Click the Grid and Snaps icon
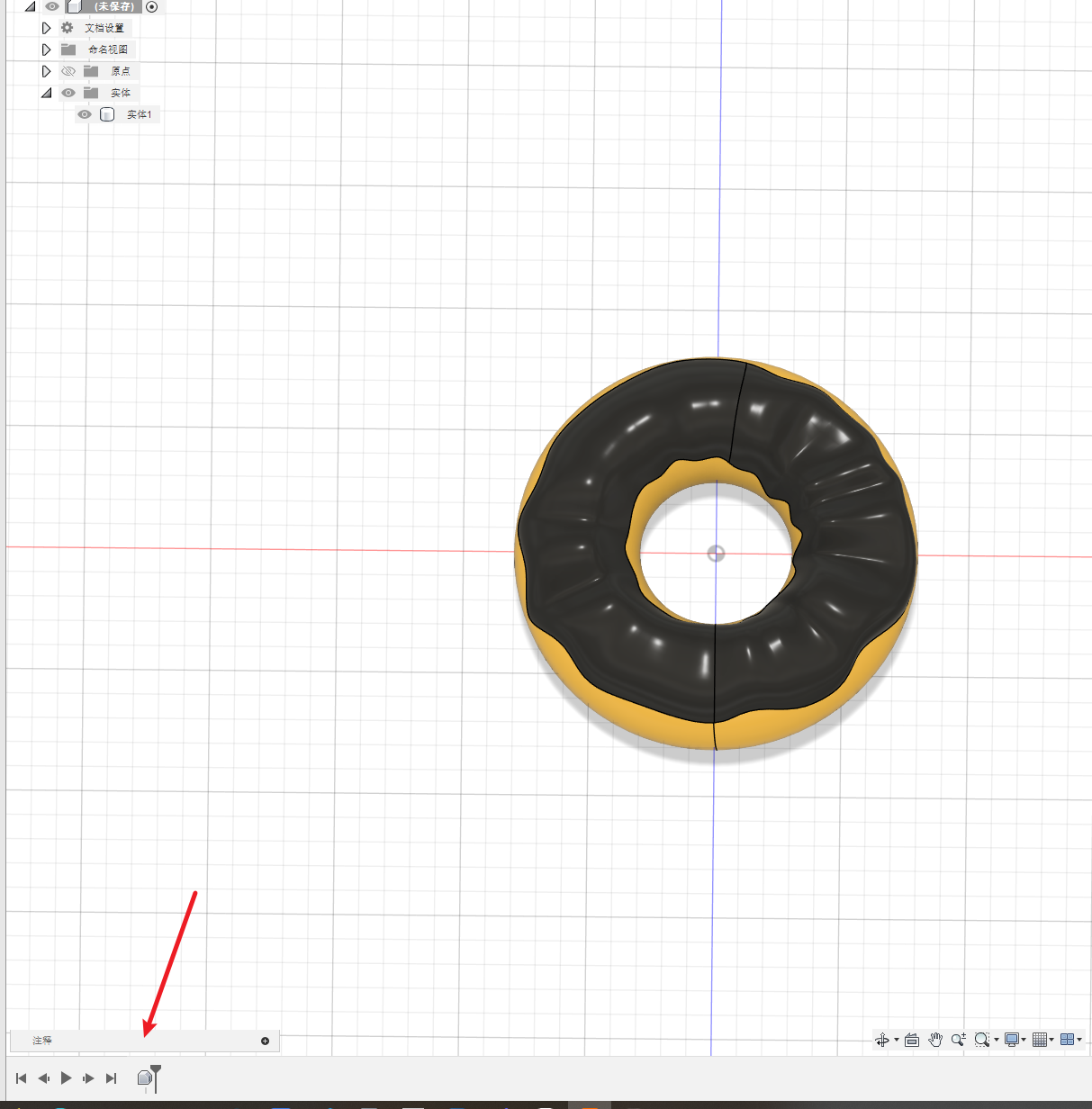 [1040, 1040]
